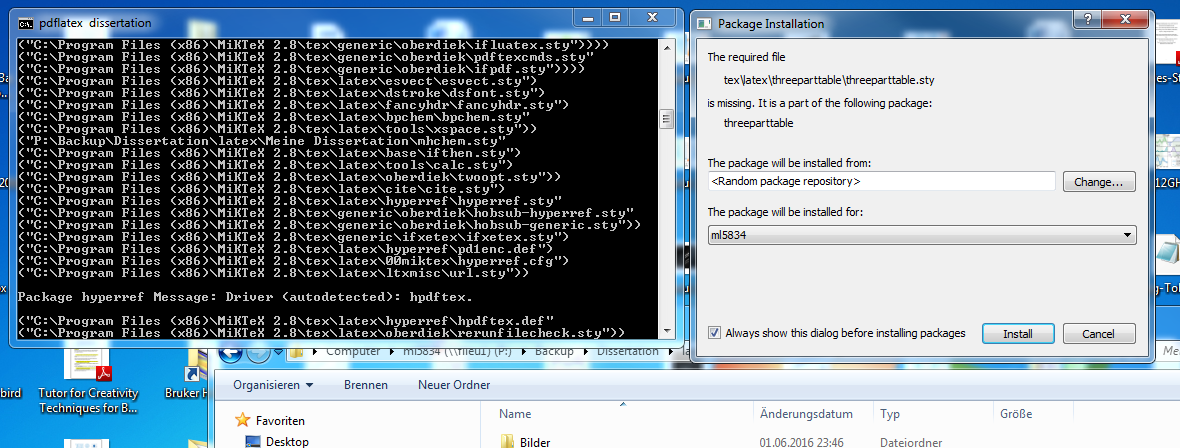Click Computer in Explorer address breadcrumb
The width and height of the screenshot is (1180, 448).
pyautogui.click(x=354, y=352)
